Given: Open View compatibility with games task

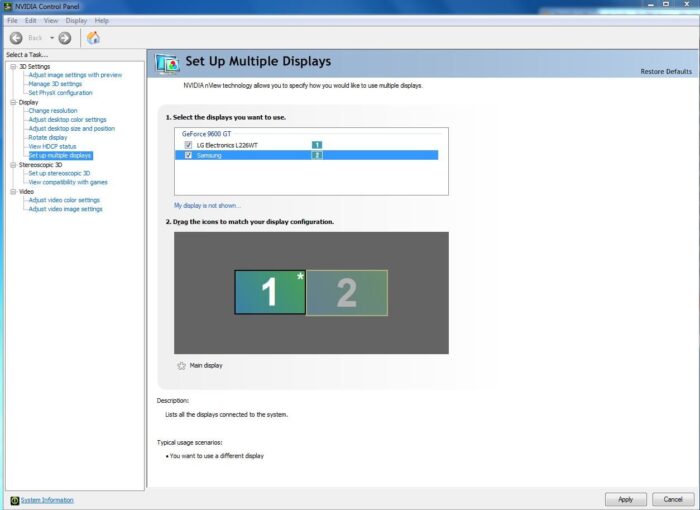Looking at the screenshot, I should 68,182.
